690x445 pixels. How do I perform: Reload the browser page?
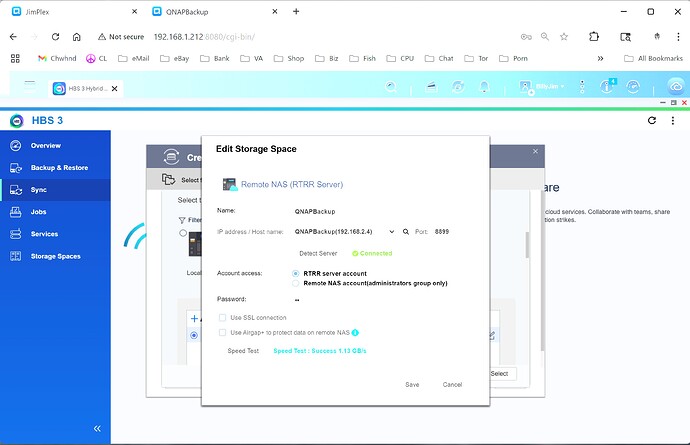click(55, 37)
